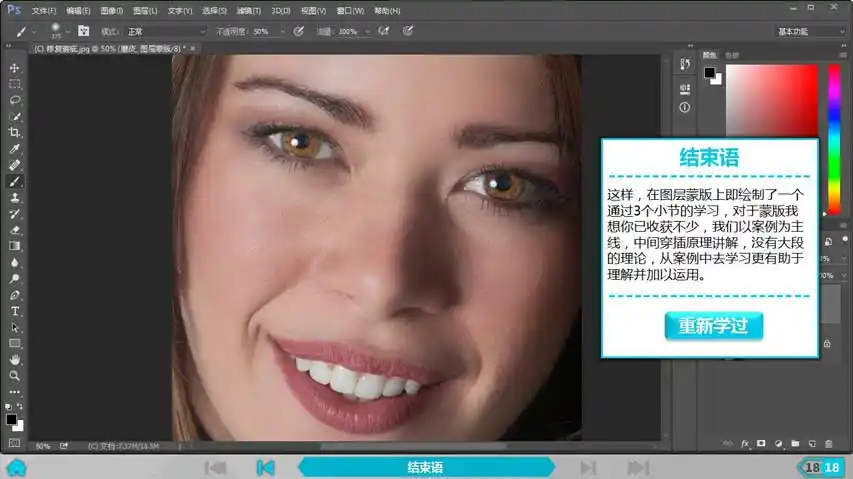Select the Hand tool
853x479 pixels.
(15, 359)
